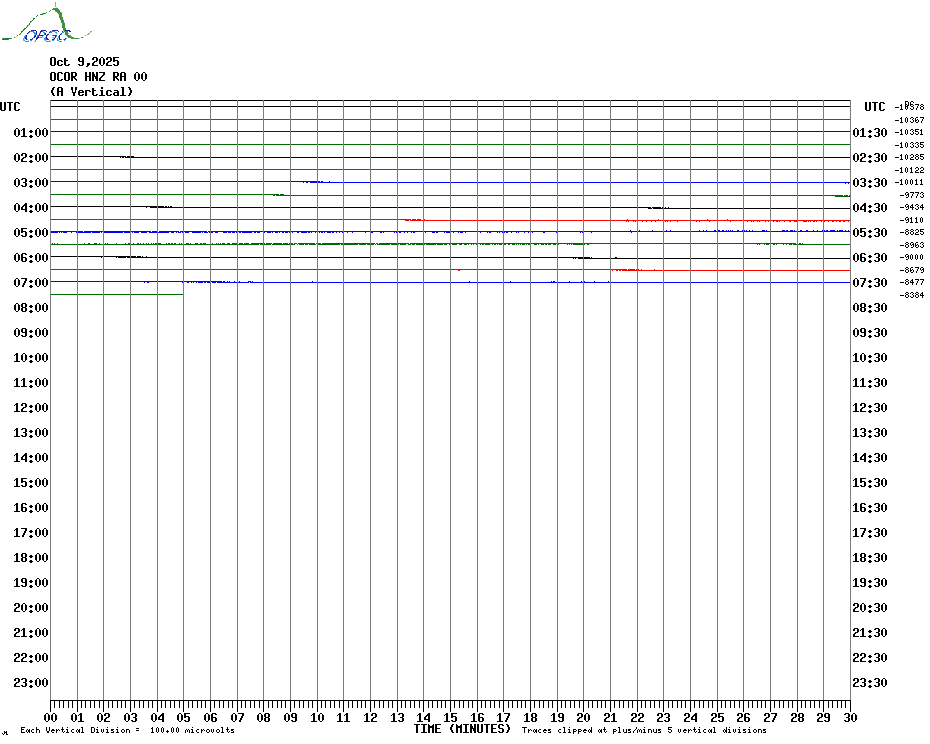Click minute 15 on the bottom time axis
Viewport: 930px width, 744px height.
tap(451, 718)
